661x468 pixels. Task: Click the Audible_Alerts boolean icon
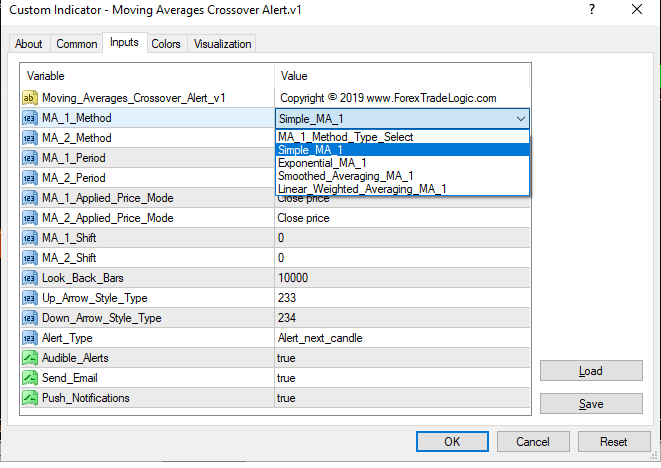29,358
